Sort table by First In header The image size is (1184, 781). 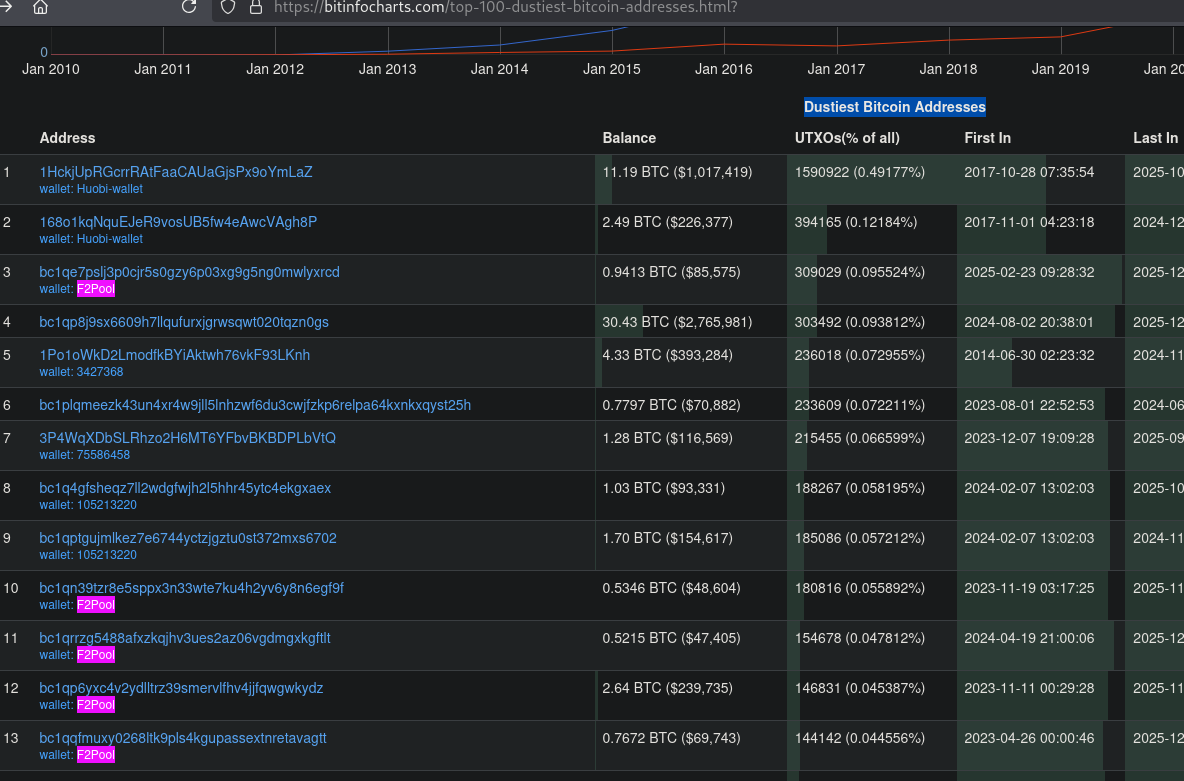point(987,138)
